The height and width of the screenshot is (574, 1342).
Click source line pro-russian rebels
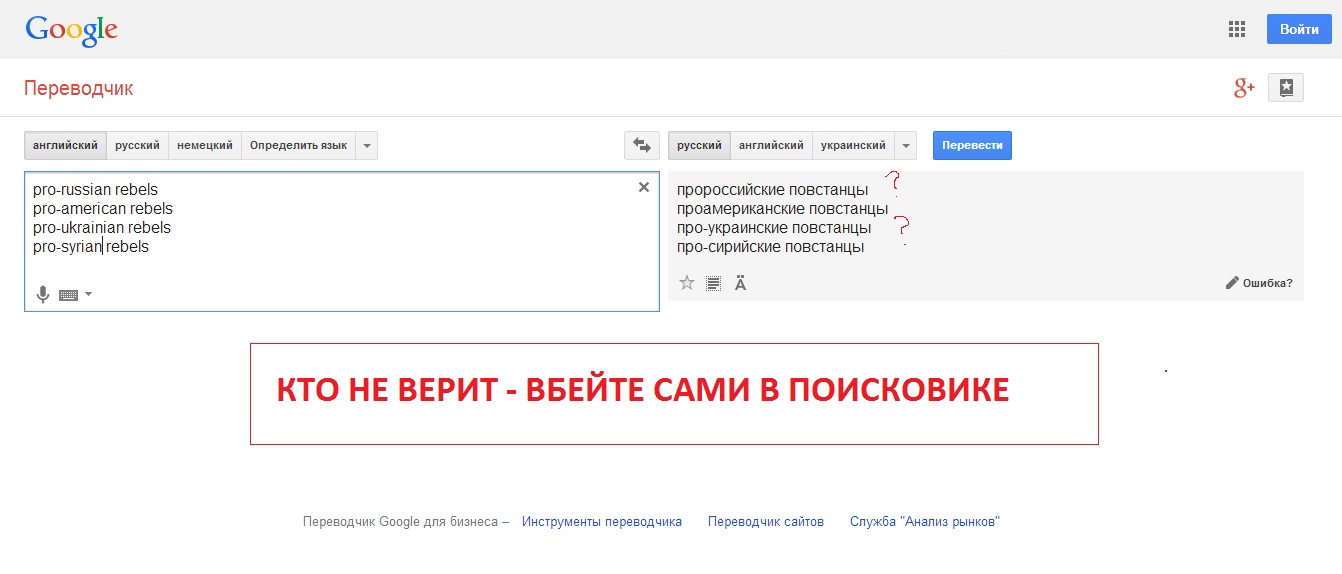[x=95, y=189]
